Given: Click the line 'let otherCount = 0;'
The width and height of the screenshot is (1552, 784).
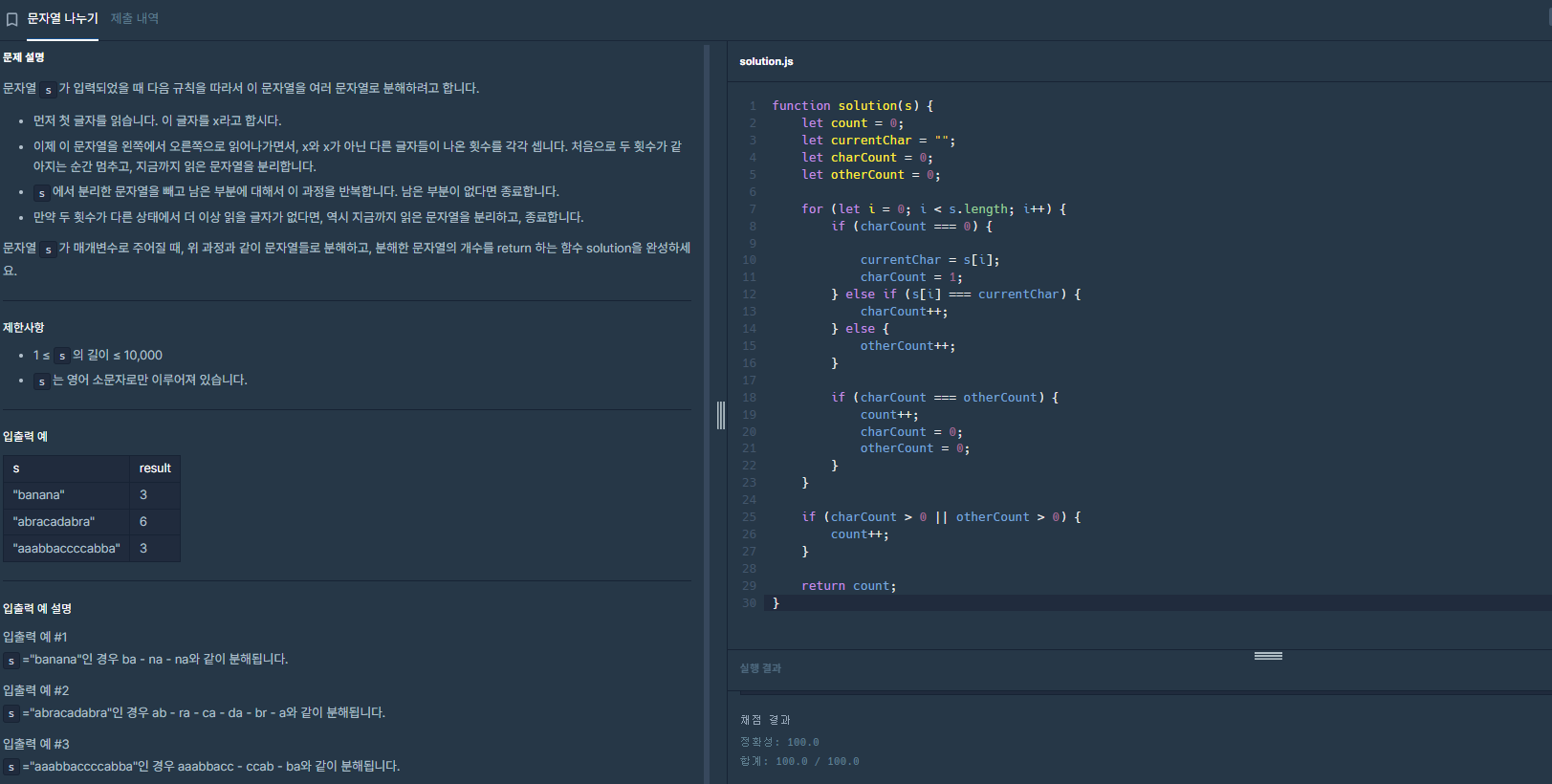Looking at the screenshot, I should 870,175.
